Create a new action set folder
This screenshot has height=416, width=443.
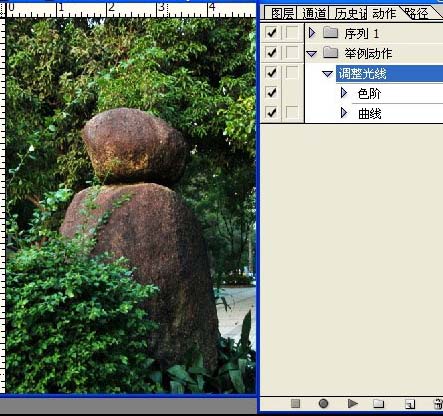pyautogui.click(x=378, y=404)
